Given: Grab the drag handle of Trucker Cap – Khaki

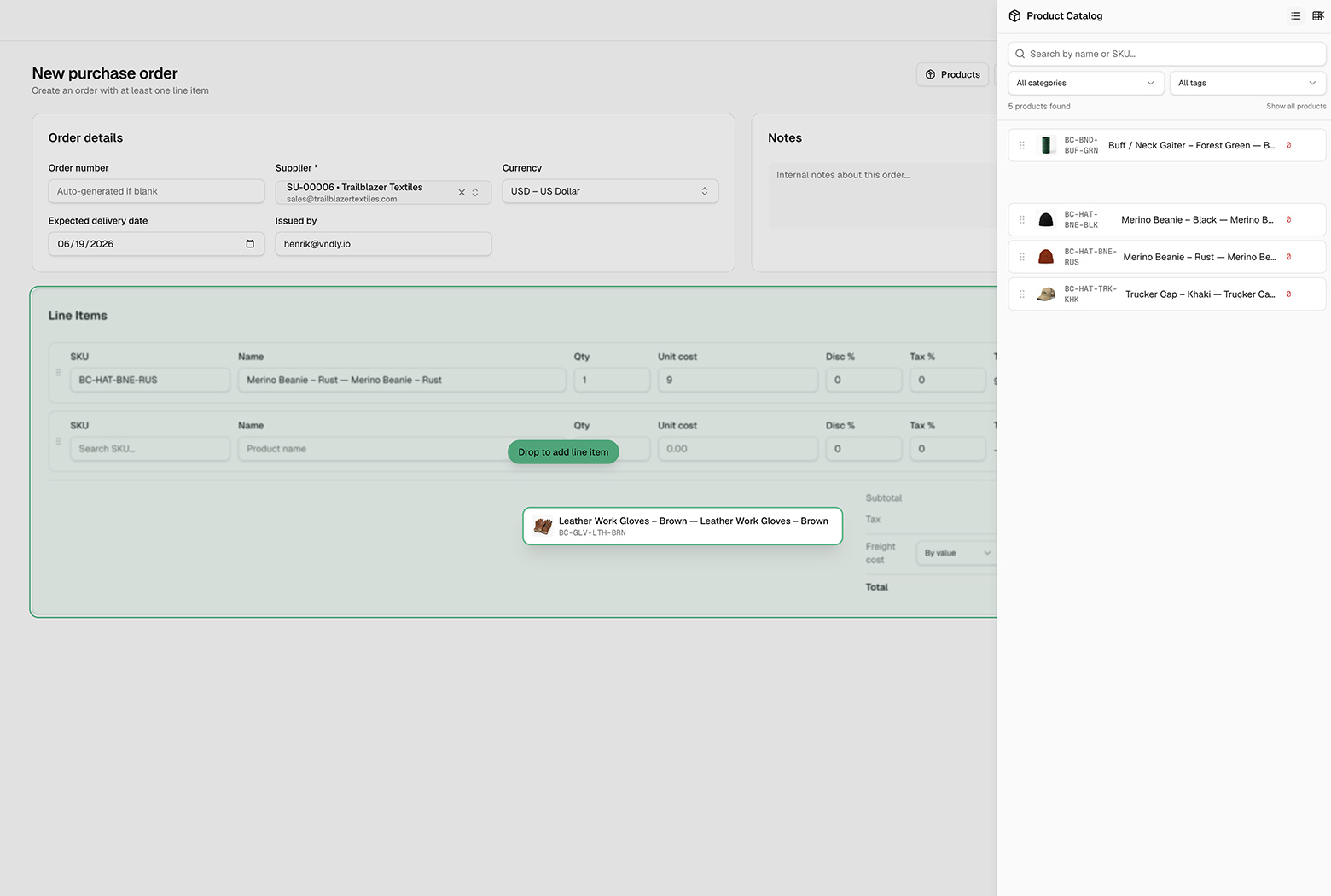Looking at the screenshot, I should click(x=1022, y=294).
